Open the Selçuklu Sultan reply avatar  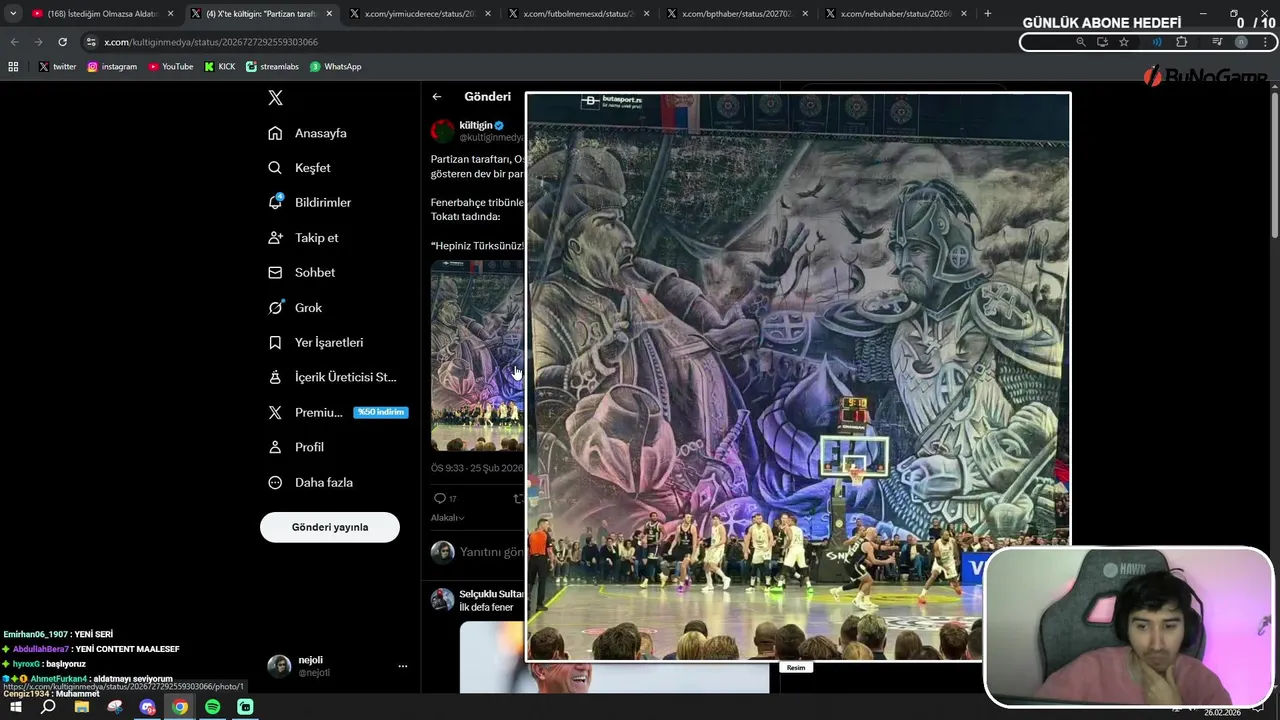click(442, 599)
